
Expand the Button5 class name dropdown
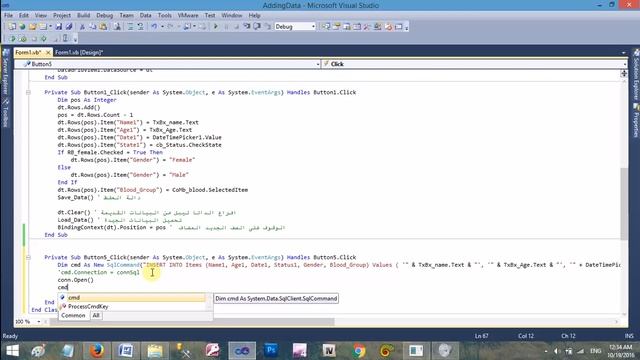coord(318,64)
